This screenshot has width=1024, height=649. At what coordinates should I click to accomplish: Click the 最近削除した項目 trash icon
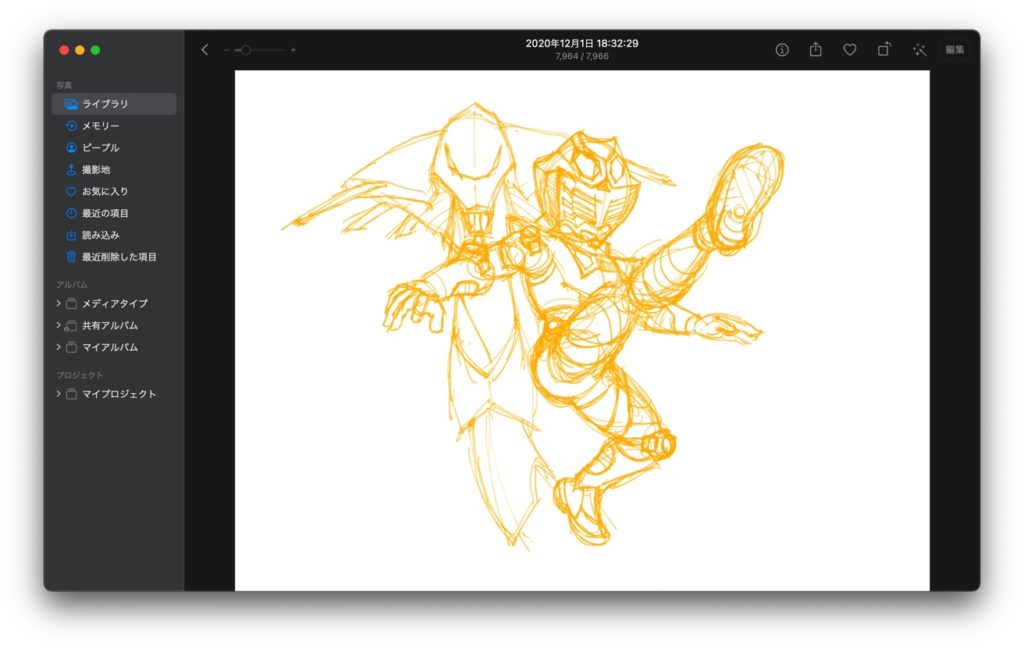[71, 257]
